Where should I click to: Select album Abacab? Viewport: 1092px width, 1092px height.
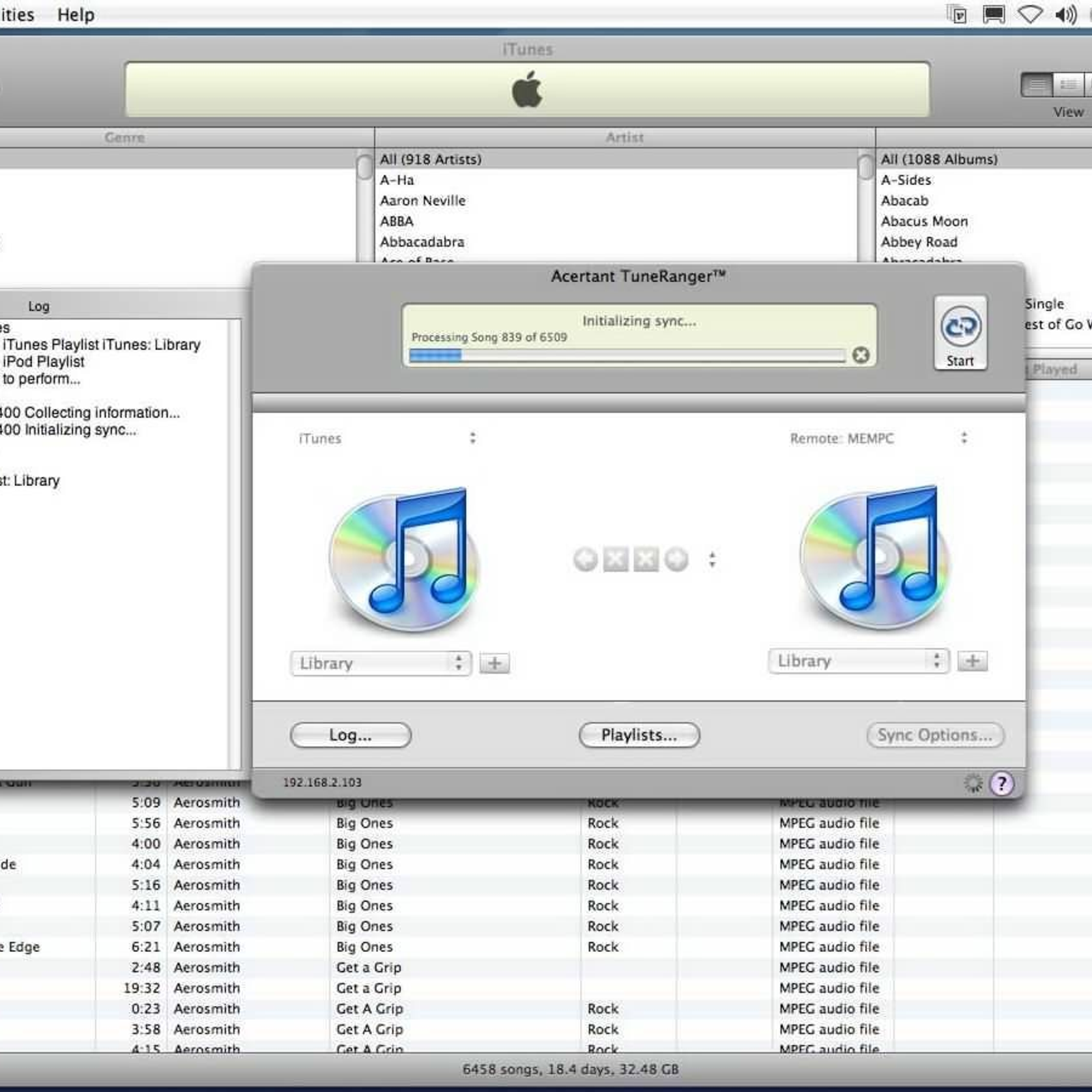click(x=985, y=200)
